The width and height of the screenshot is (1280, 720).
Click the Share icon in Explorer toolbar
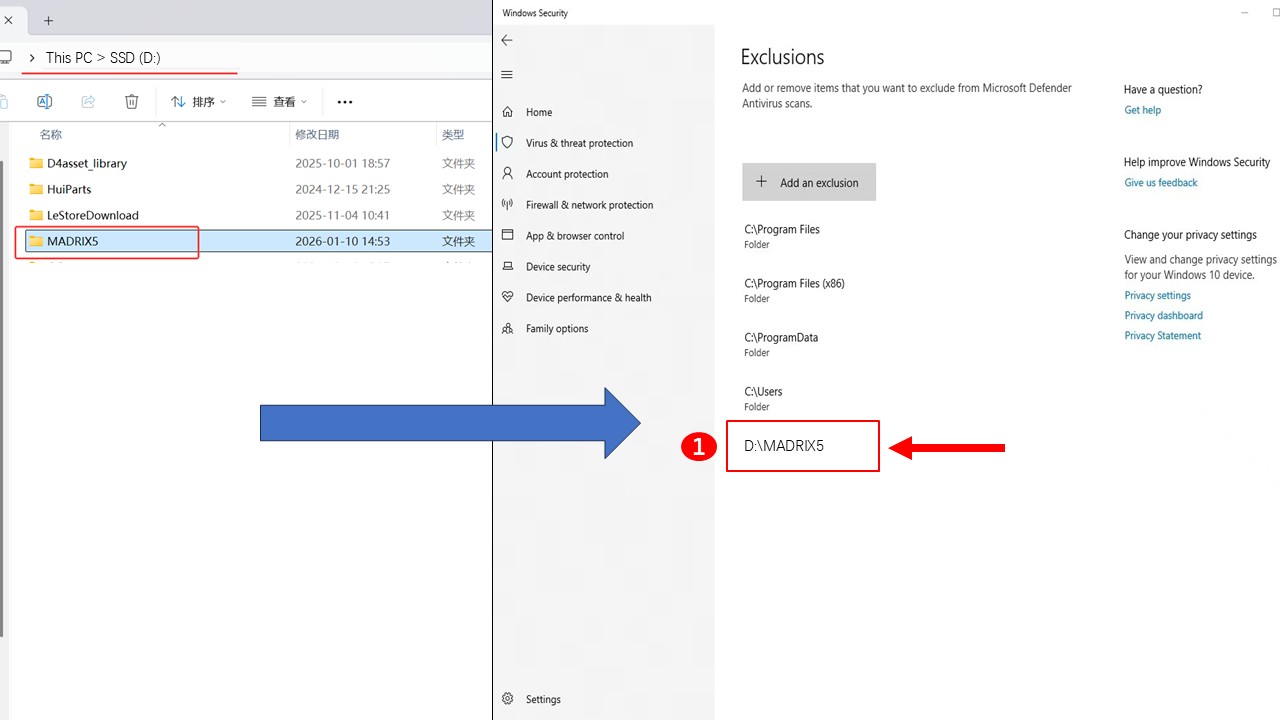pos(88,102)
